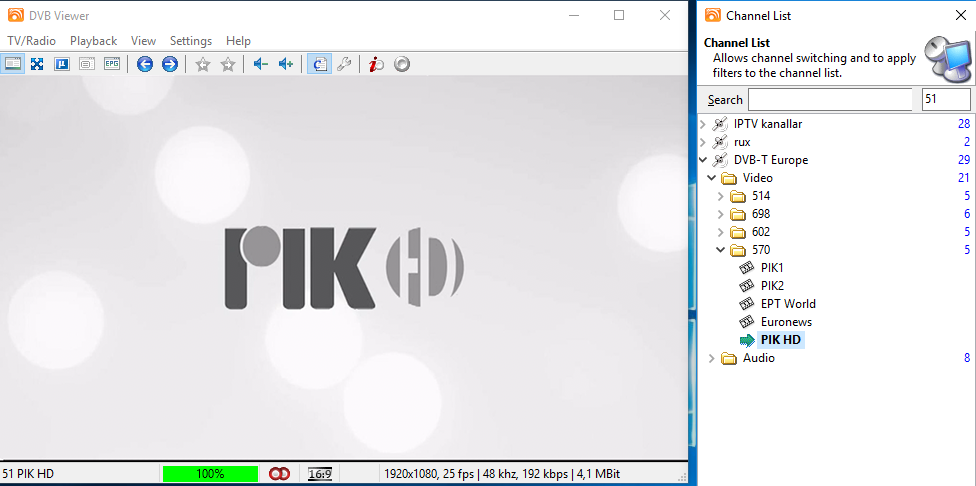This screenshot has height=486, width=976.
Task: Click the video picture showing PIK HD logo
Action: 344,269
